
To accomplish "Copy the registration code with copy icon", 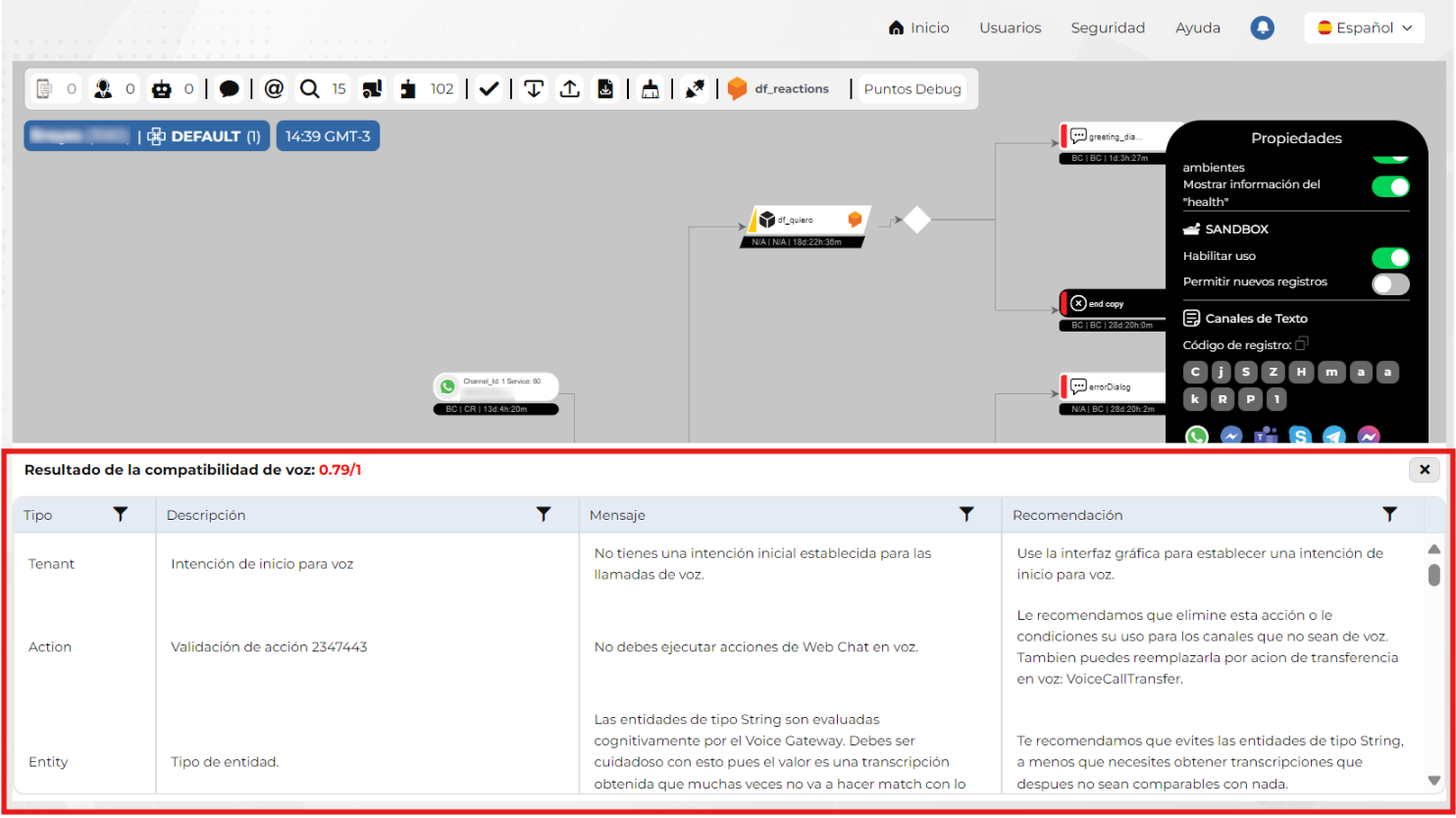I will (x=1302, y=343).
